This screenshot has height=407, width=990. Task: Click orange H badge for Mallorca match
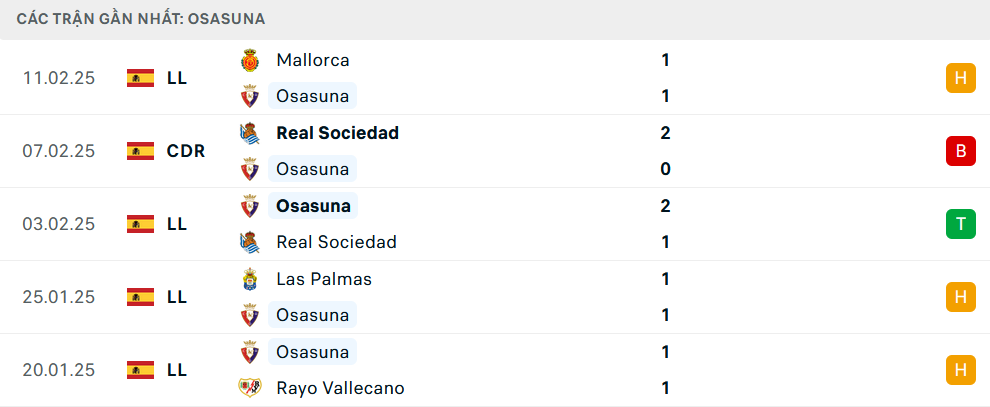click(x=960, y=78)
